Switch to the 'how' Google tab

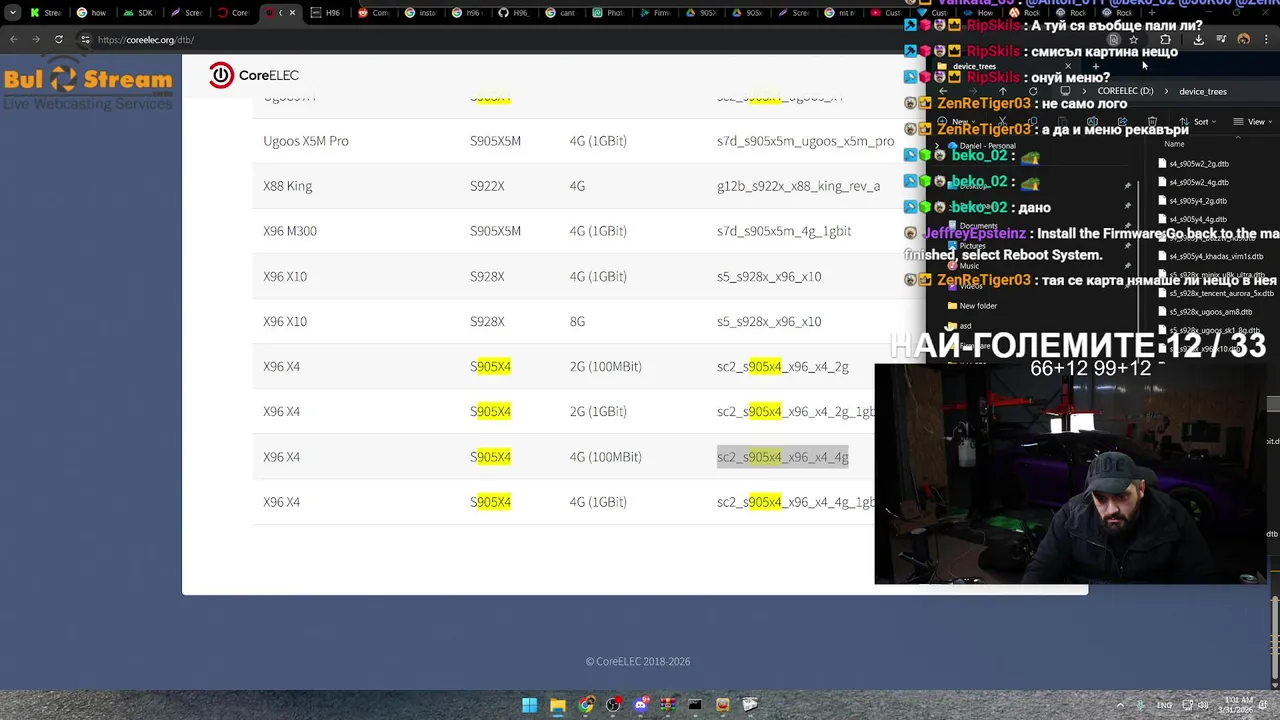(91, 13)
